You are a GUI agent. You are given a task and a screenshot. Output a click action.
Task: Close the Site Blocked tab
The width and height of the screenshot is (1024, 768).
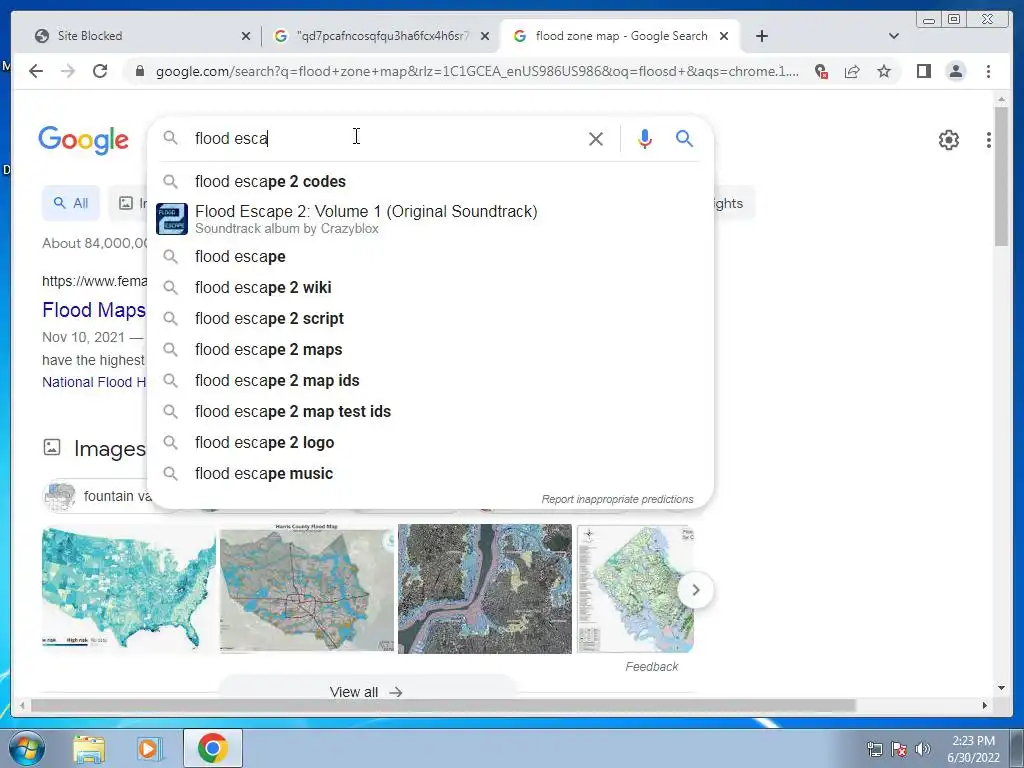(246, 37)
